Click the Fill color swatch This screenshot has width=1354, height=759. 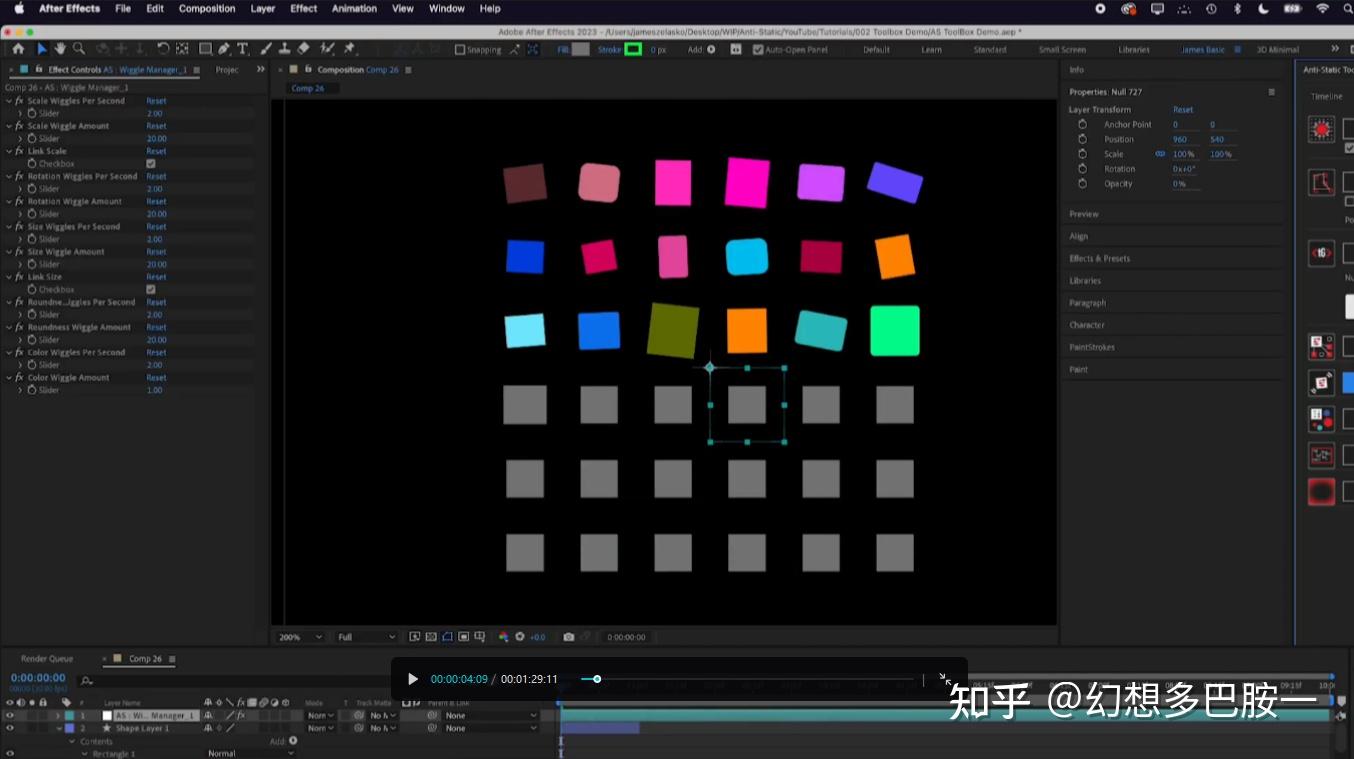[580, 49]
